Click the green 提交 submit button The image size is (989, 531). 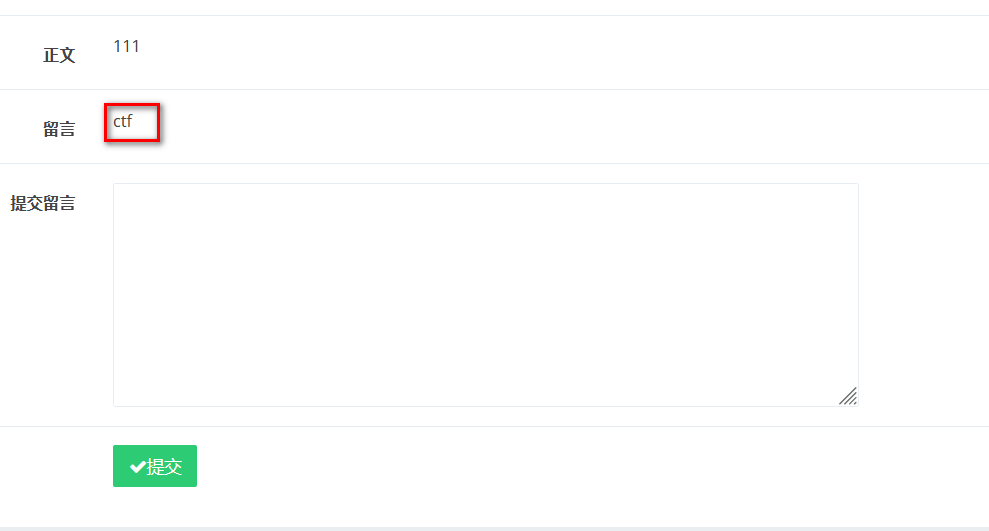(155, 466)
